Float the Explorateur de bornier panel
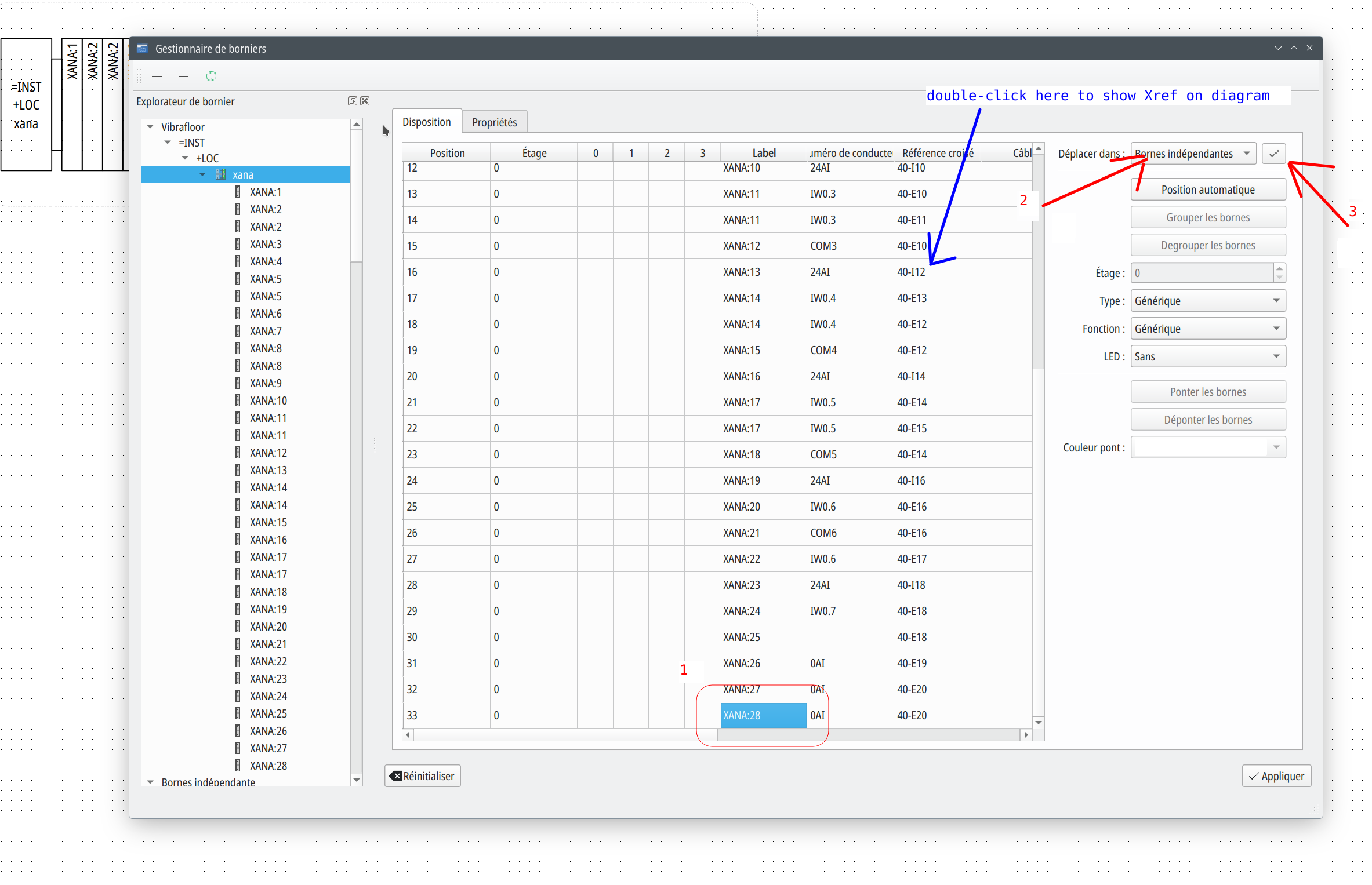This screenshot has width=1372, height=885. coord(352,101)
